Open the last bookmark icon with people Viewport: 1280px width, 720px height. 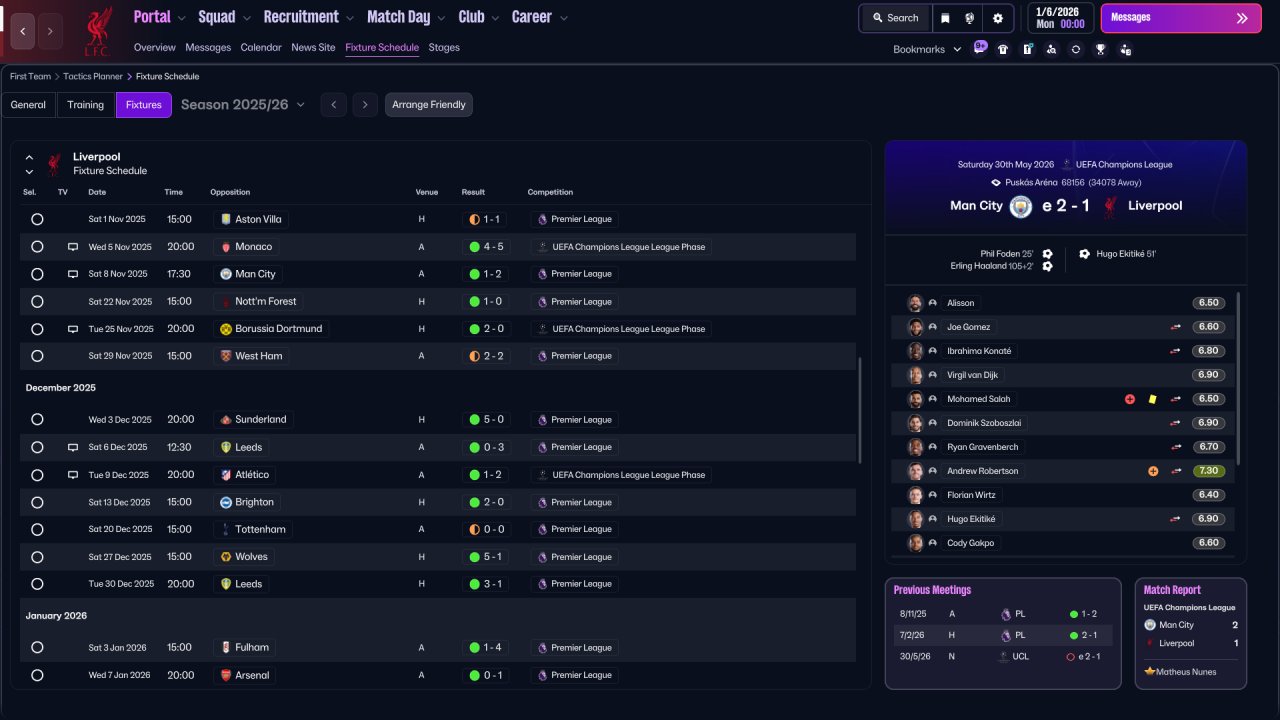1125,49
